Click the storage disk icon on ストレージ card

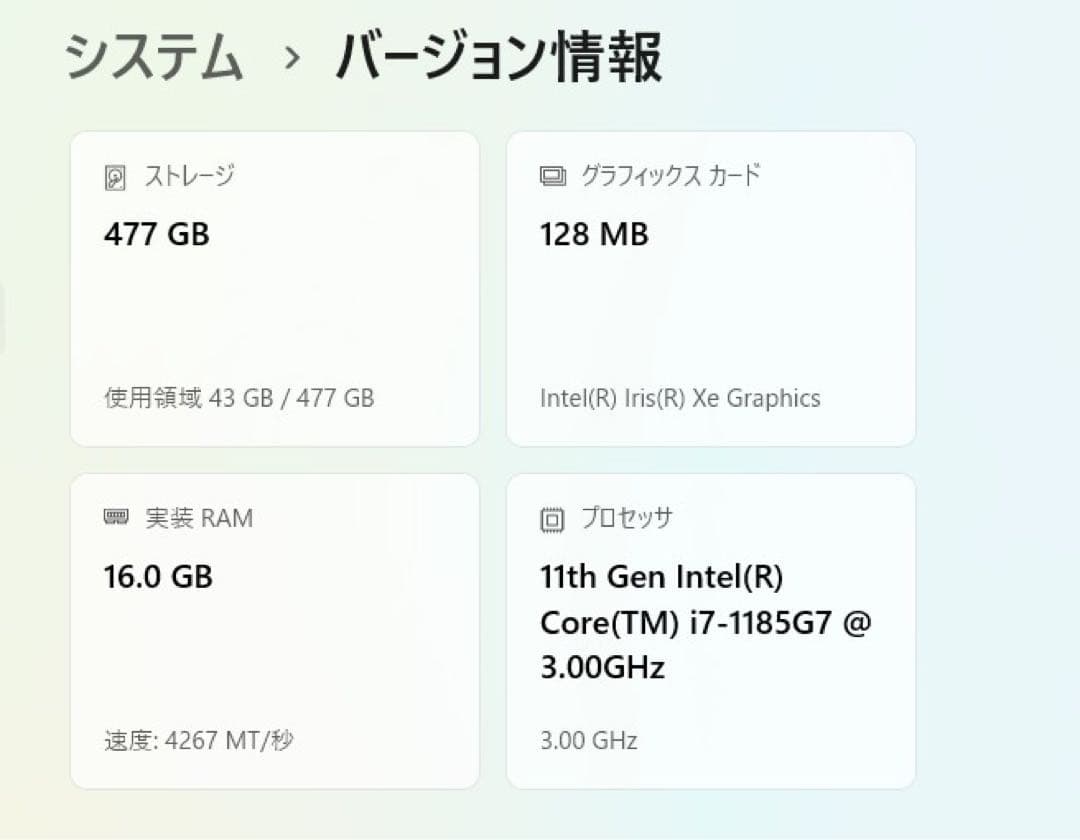(114, 175)
